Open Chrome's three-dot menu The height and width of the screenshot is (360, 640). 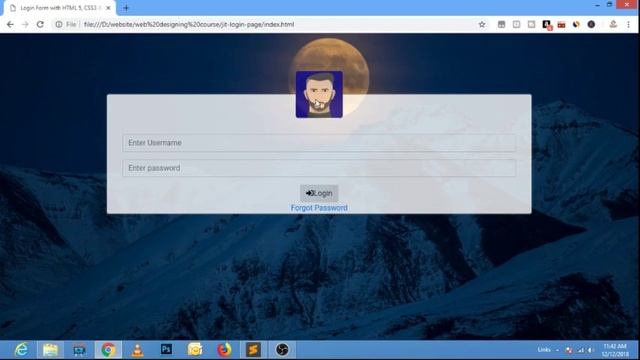click(x=629, y=24)
